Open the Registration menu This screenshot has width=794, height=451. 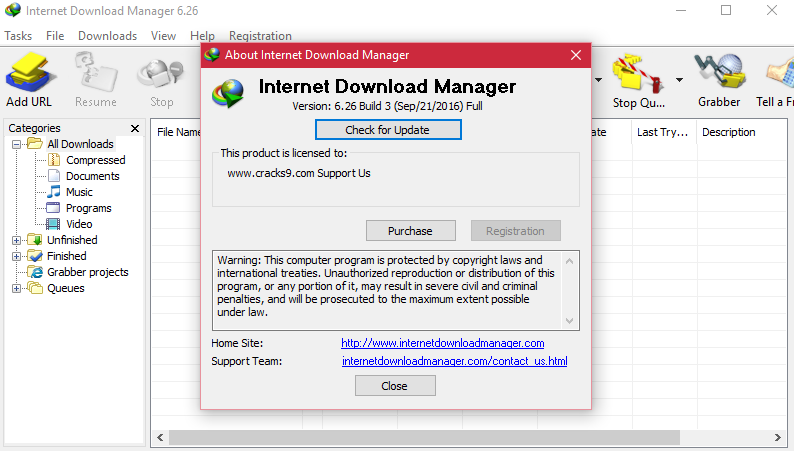(260, 36)
